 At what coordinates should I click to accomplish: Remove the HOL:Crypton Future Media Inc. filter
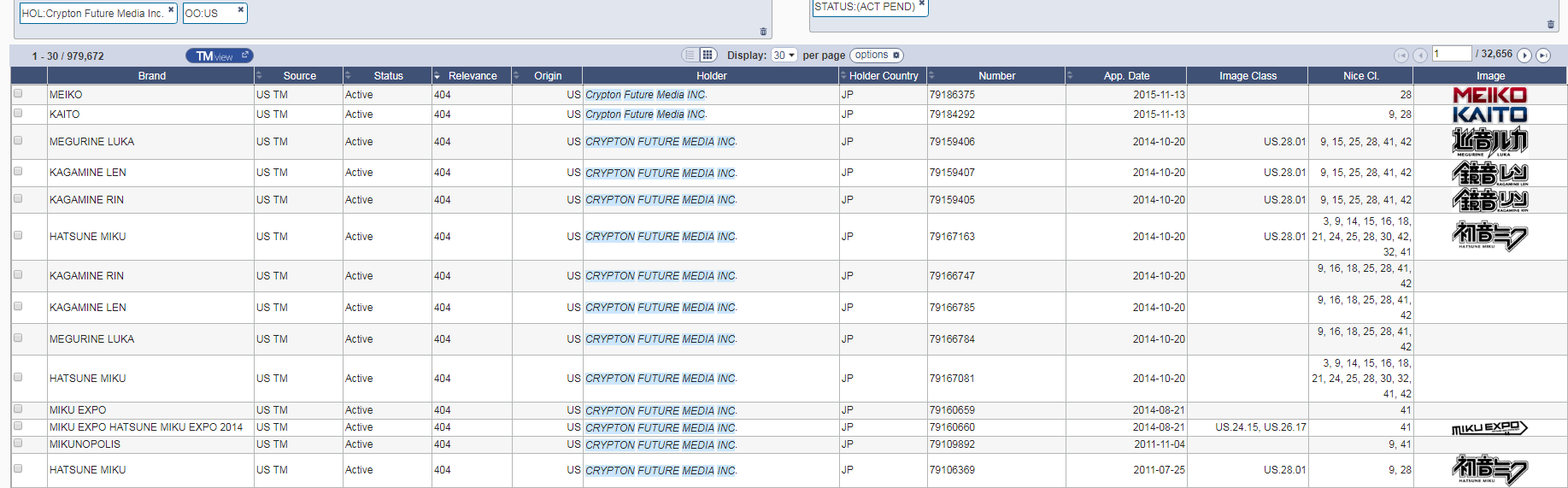tap(171, 9)
